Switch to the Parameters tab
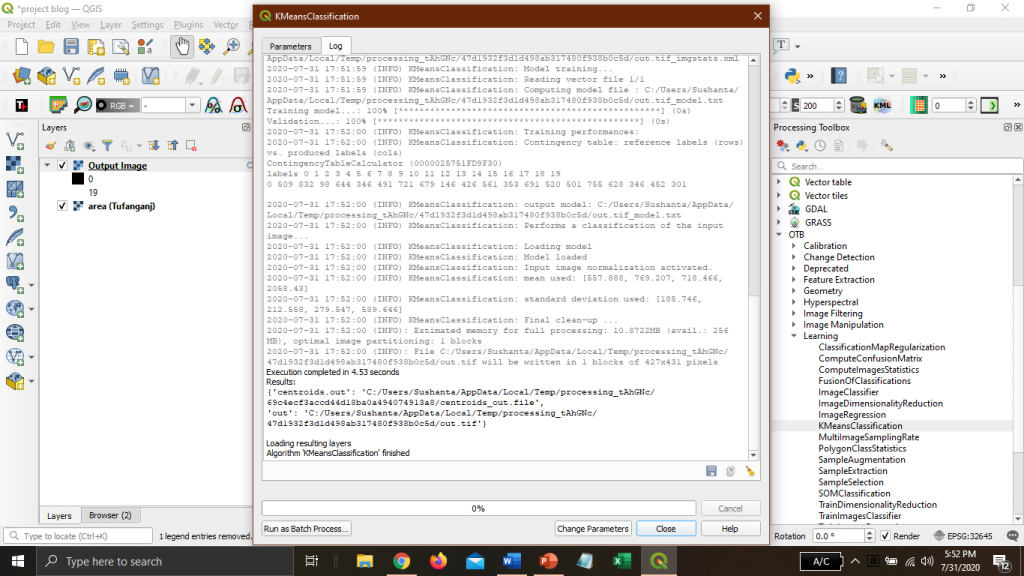The width and height of the screenshot is (1024, 576). click(x=290, y=46)
